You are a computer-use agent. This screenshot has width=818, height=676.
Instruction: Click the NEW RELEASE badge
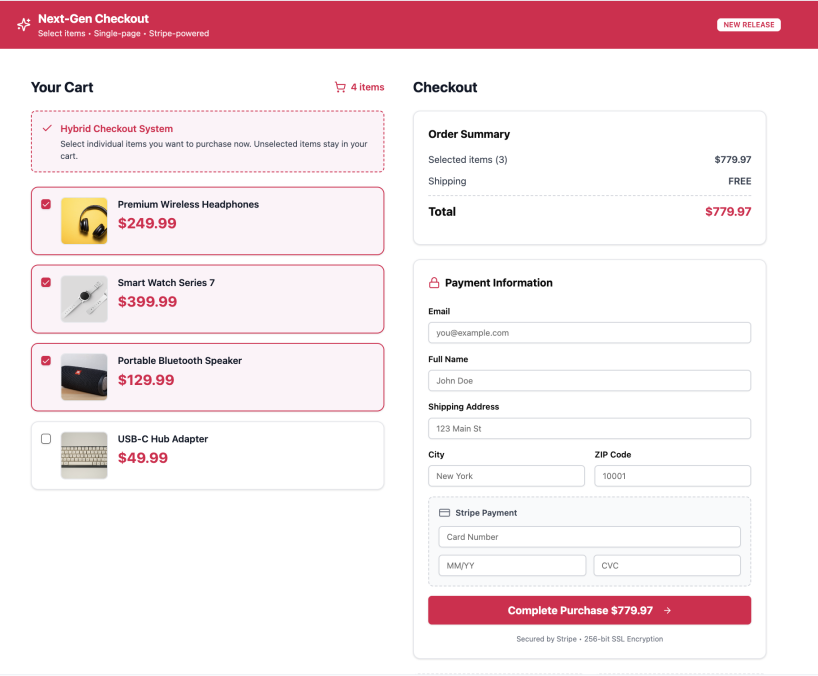coord(748,25)
